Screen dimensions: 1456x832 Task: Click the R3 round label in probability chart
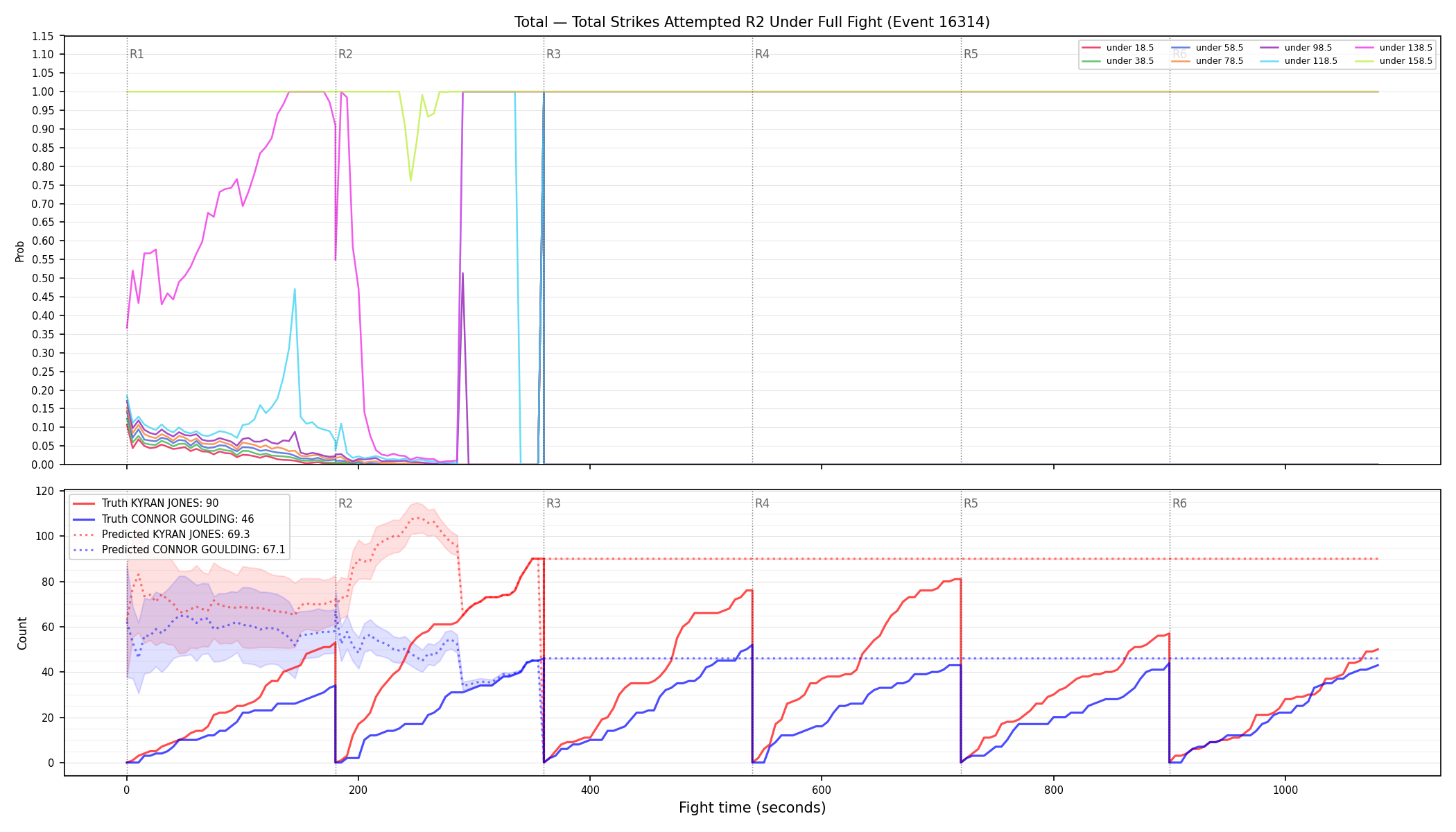point(553,54)
